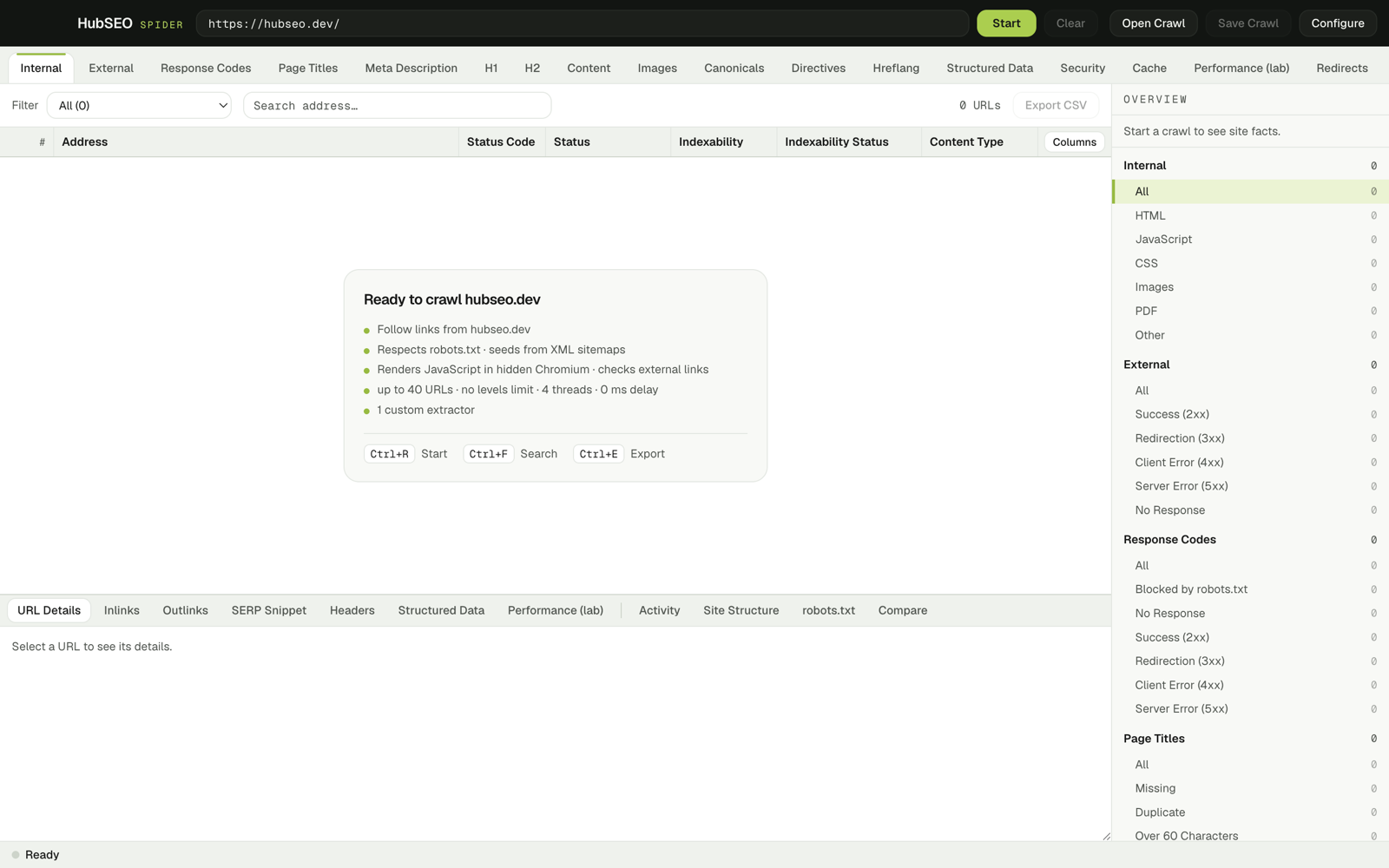This screenshot has width=1389, height=868.
Task: Click the Indexability Status column header
Action: [x=848, y=142]
